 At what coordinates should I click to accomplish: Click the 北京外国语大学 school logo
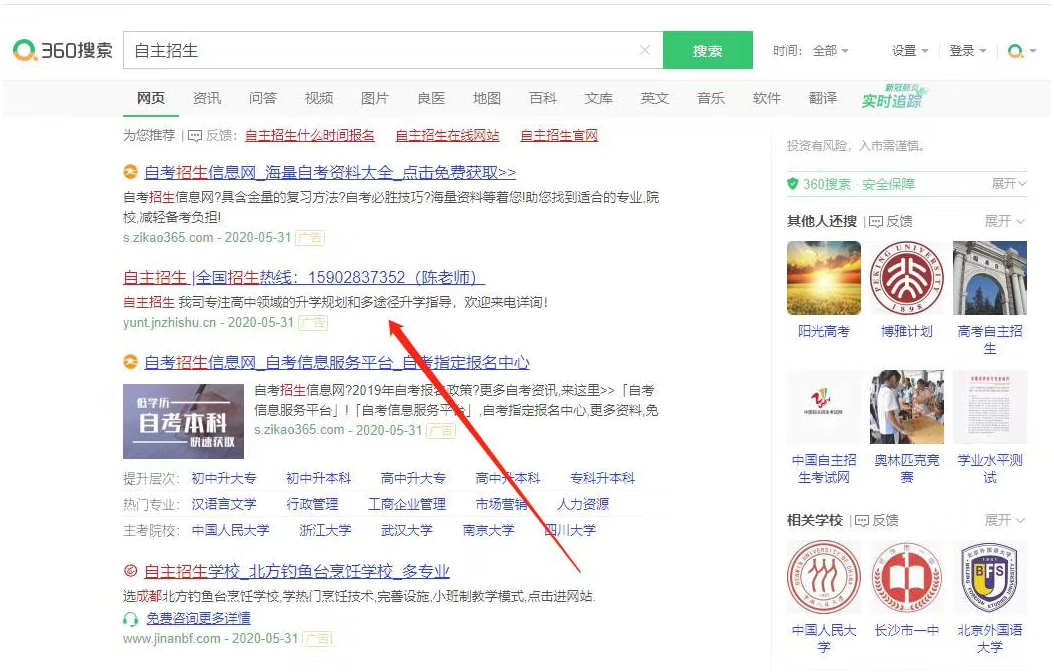pos(989,577)
